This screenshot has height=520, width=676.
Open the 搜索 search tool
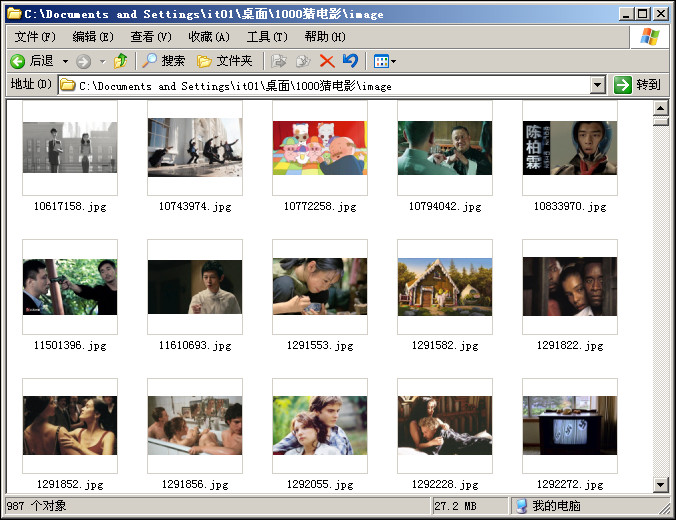(x=163, y=61)
